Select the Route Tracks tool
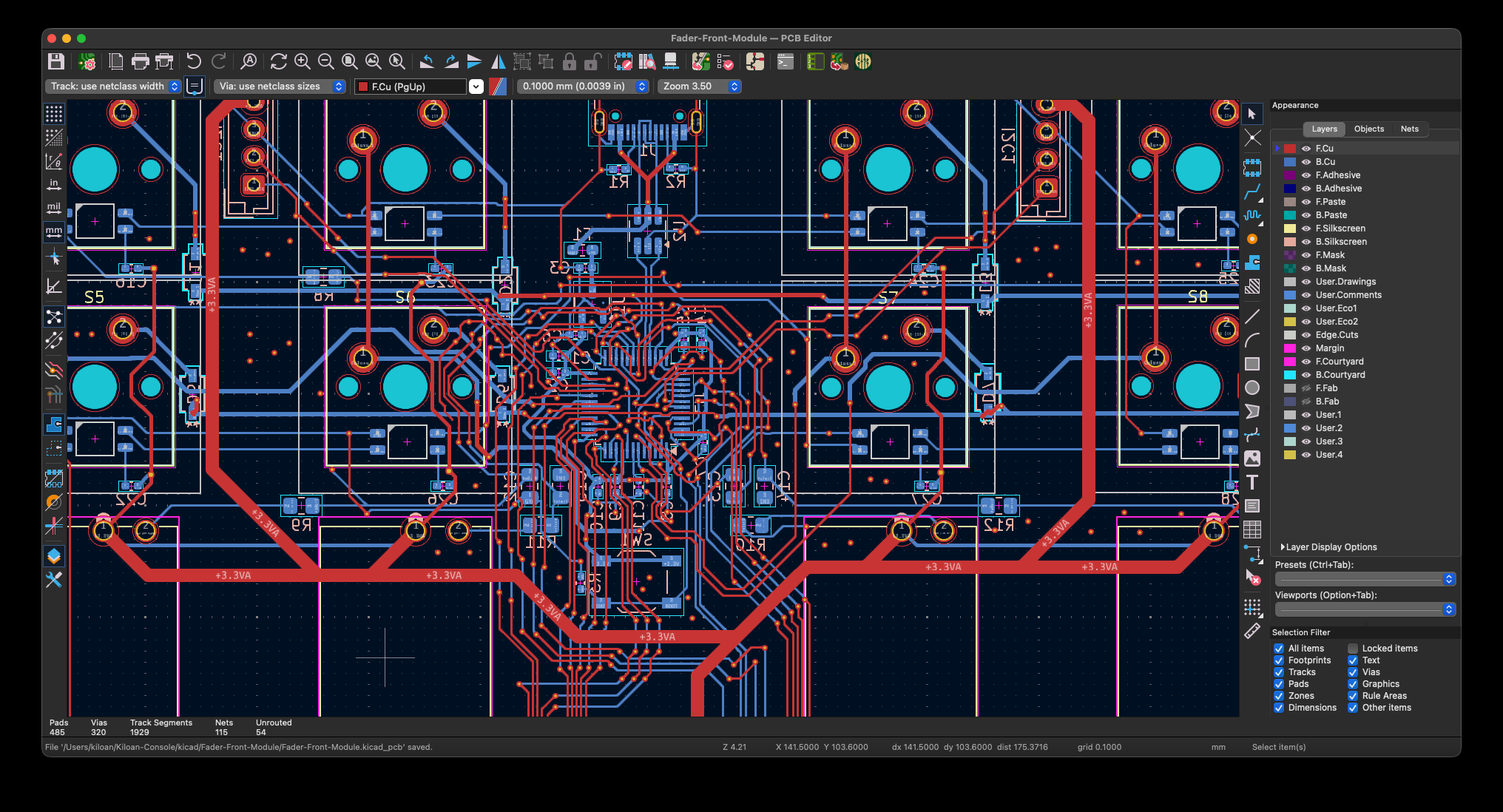 click(x=1252, y=193)
